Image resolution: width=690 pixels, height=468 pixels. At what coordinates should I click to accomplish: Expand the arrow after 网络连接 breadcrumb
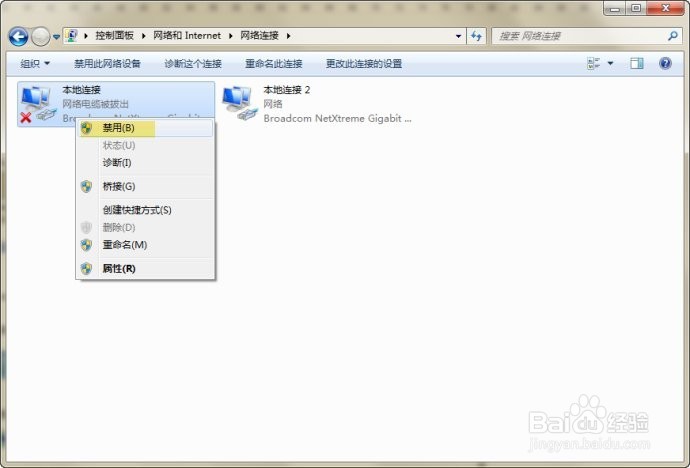pos(288,36)
